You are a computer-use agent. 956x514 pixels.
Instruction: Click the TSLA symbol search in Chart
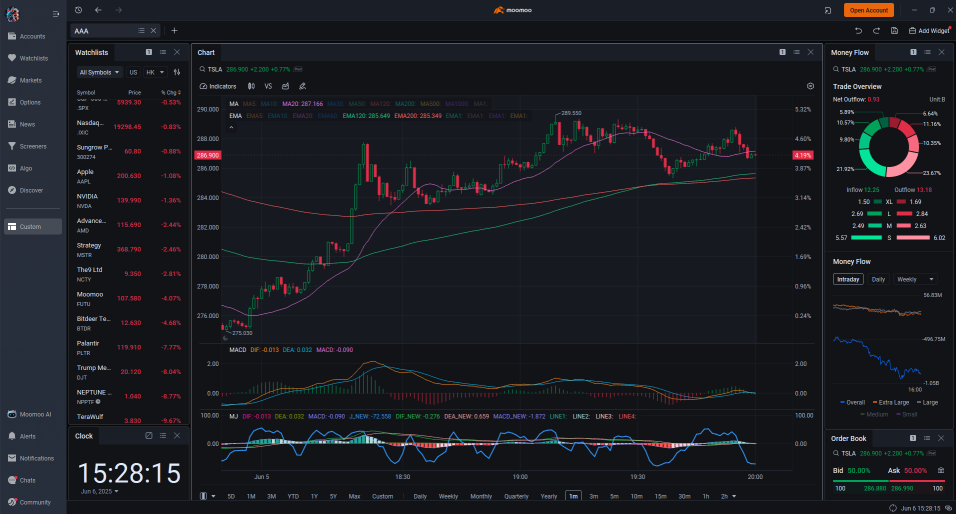point(211,70)
